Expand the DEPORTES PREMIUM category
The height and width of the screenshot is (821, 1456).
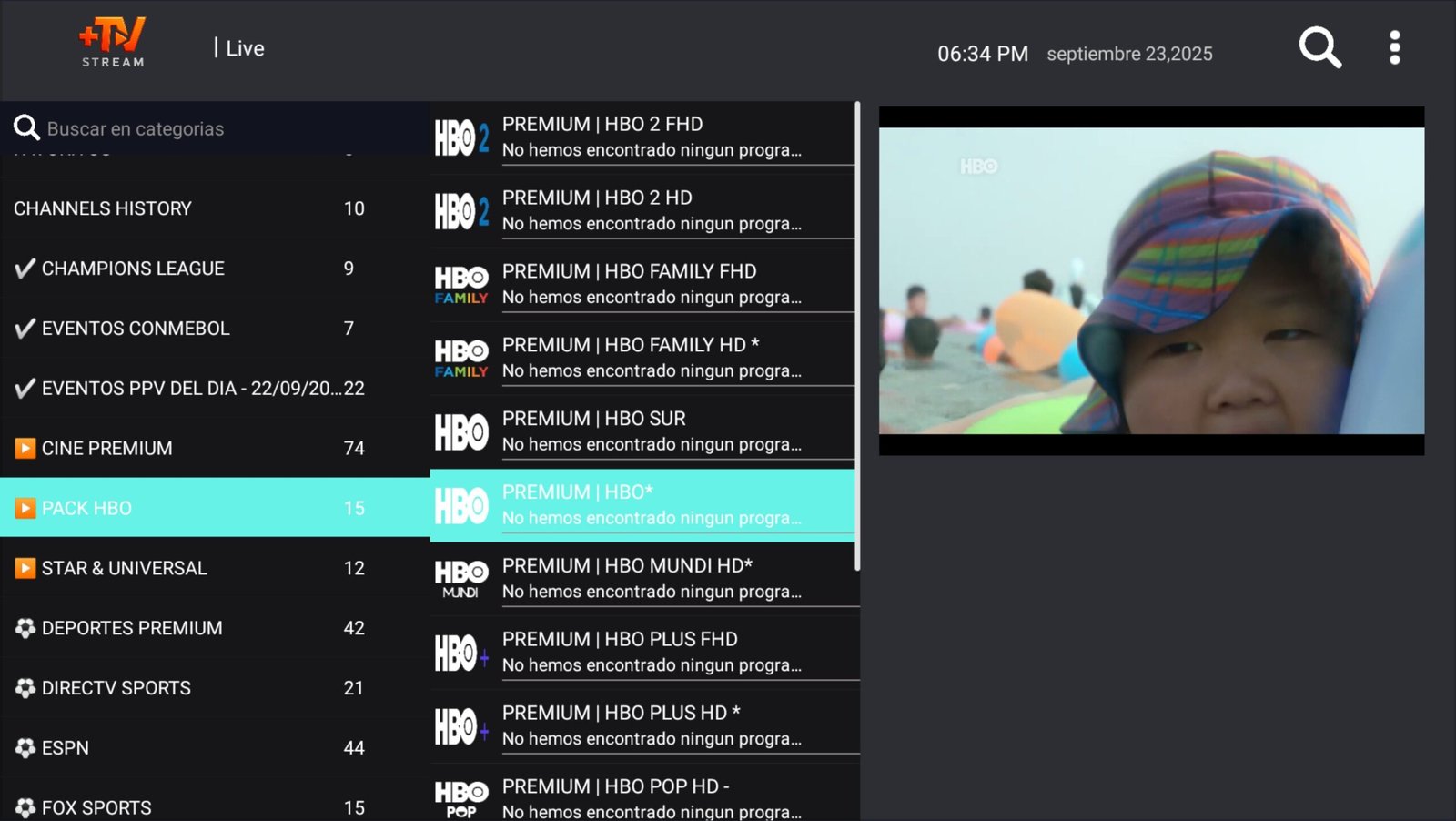pos(132,628)
